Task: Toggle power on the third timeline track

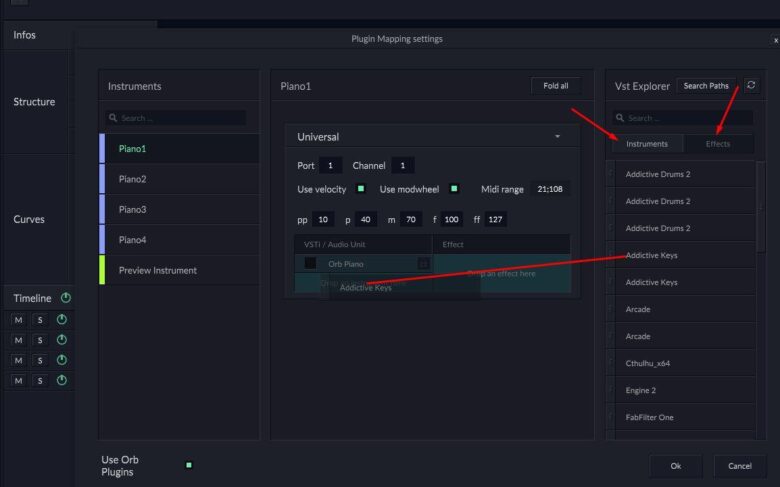Action: [x=61, y=360]
